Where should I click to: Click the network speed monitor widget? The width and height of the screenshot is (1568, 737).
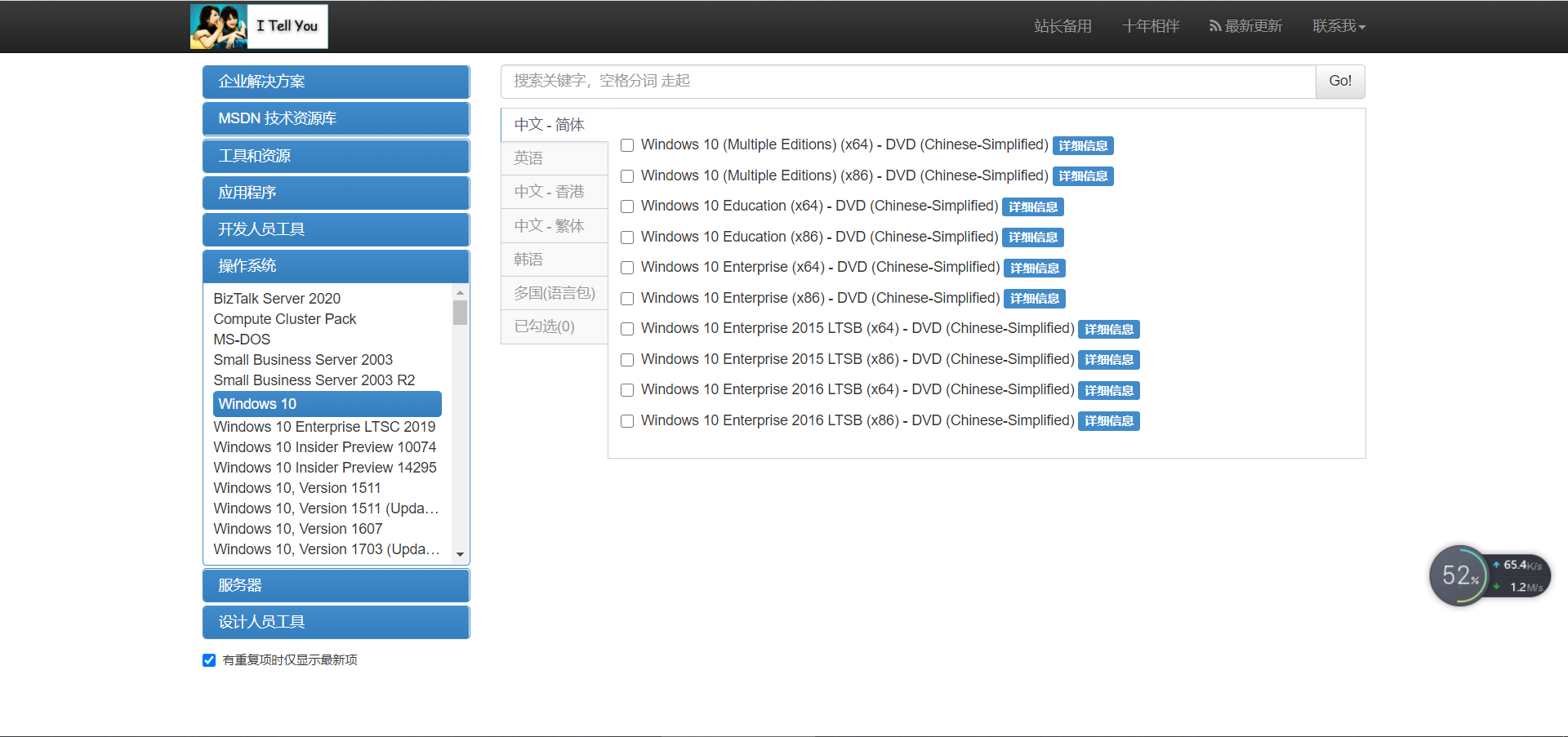coord(1490,575)
